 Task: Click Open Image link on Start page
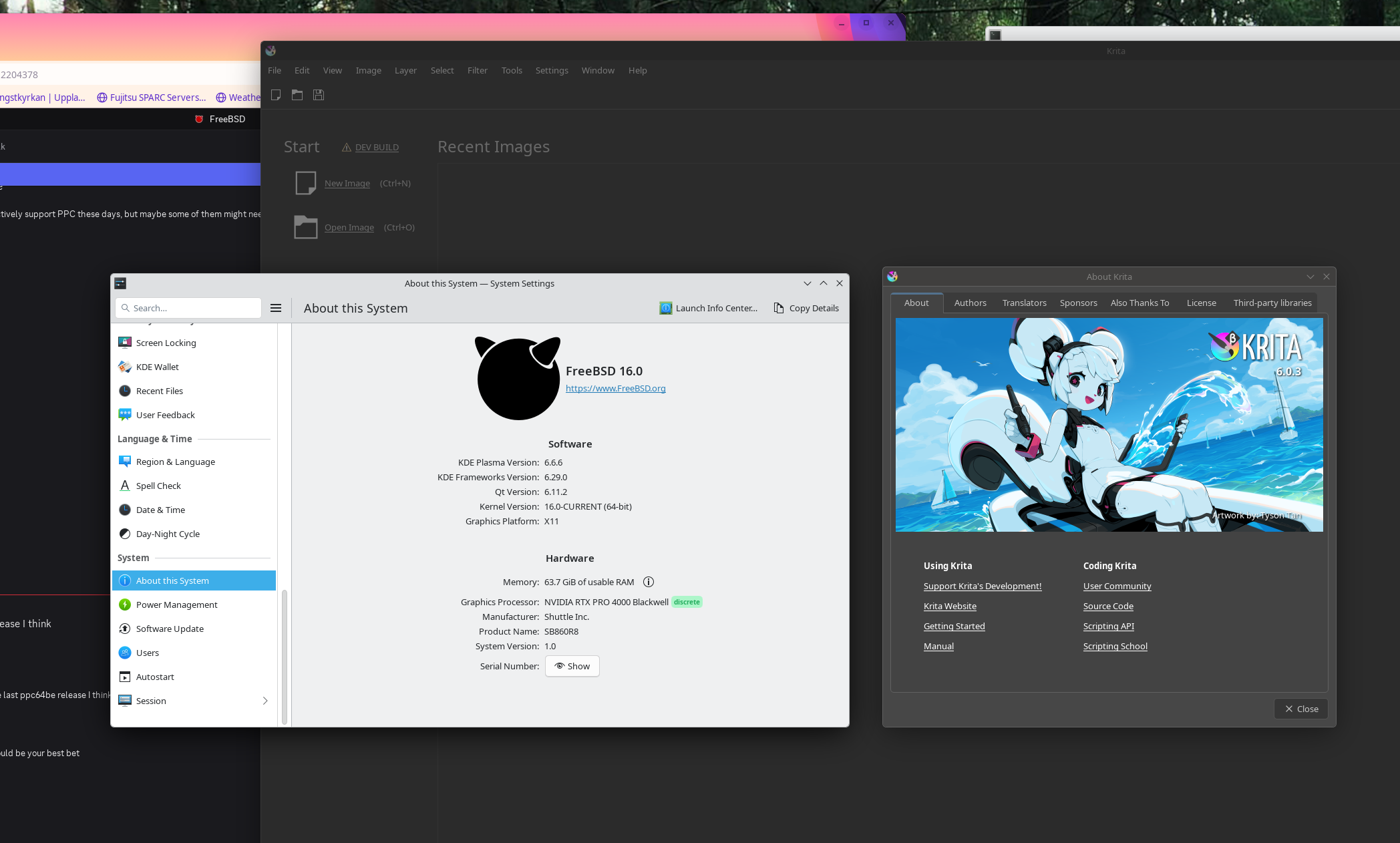(x=349, y=227)
